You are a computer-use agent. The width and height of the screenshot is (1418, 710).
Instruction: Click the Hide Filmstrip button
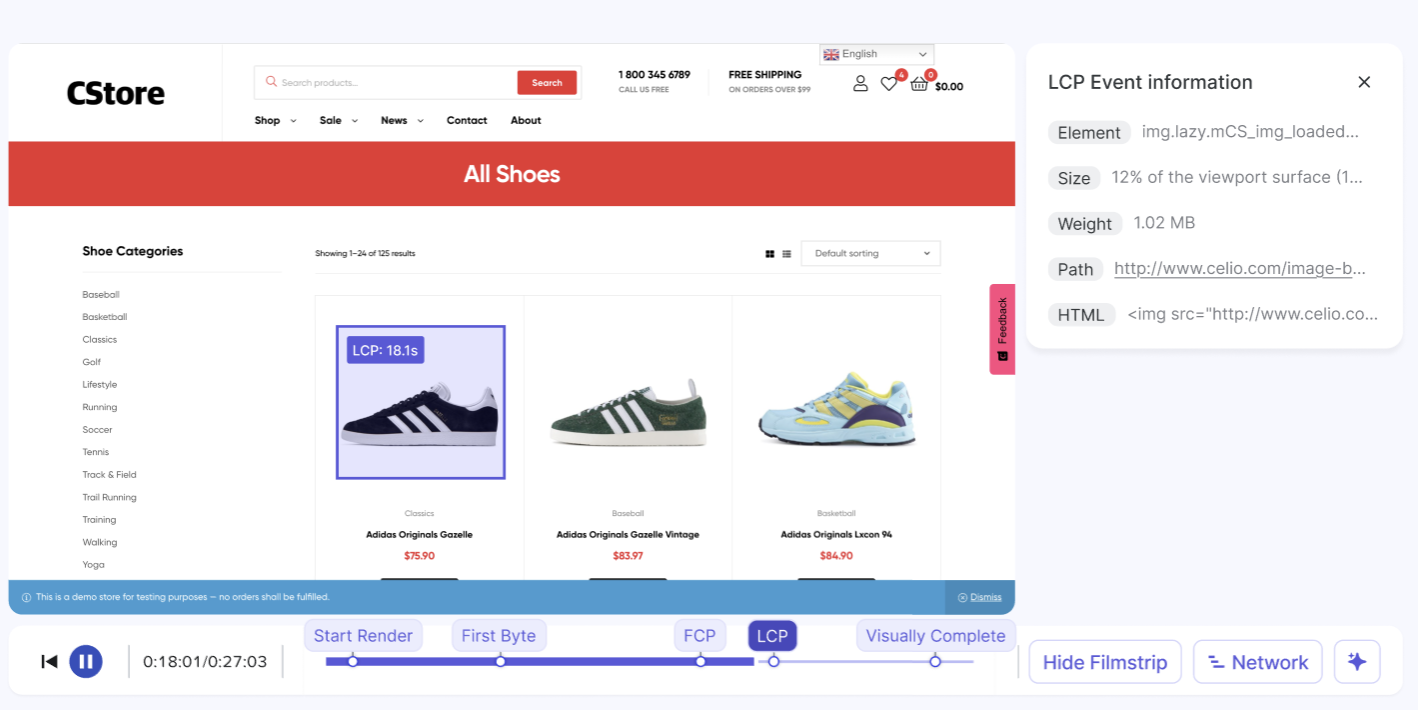pos(1105,662)
